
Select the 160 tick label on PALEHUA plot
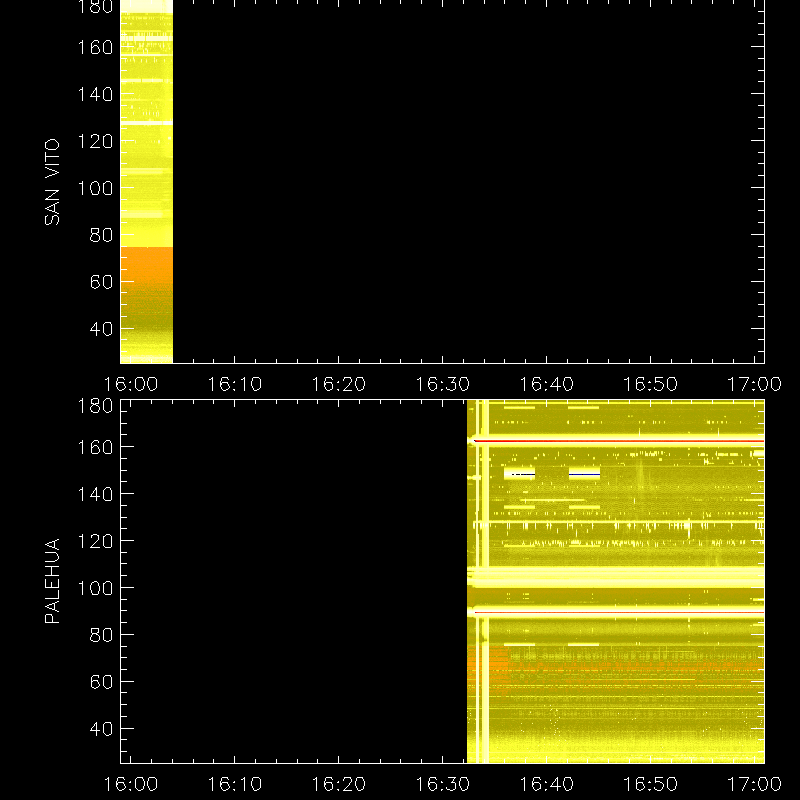tap(95, 447)
